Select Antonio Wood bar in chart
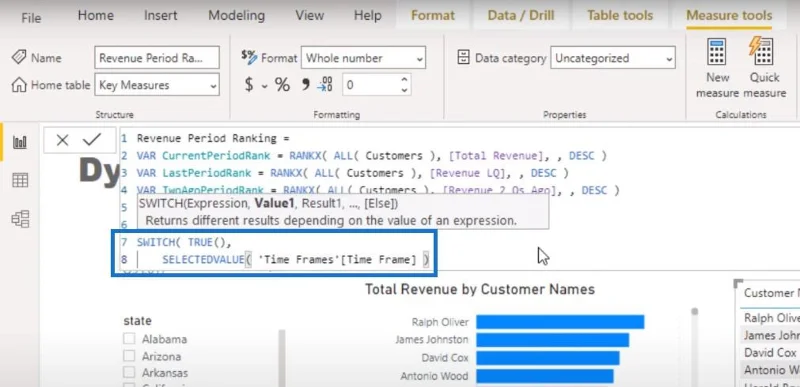The width and height of the screenshot is (800, 387). 544,376
